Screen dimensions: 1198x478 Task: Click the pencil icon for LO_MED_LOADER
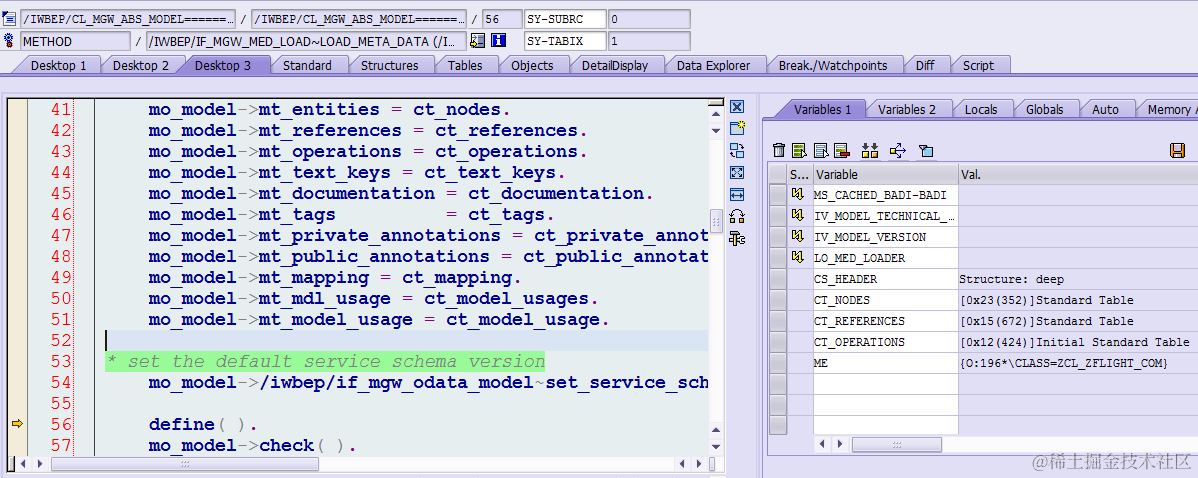tap(799, 257)
